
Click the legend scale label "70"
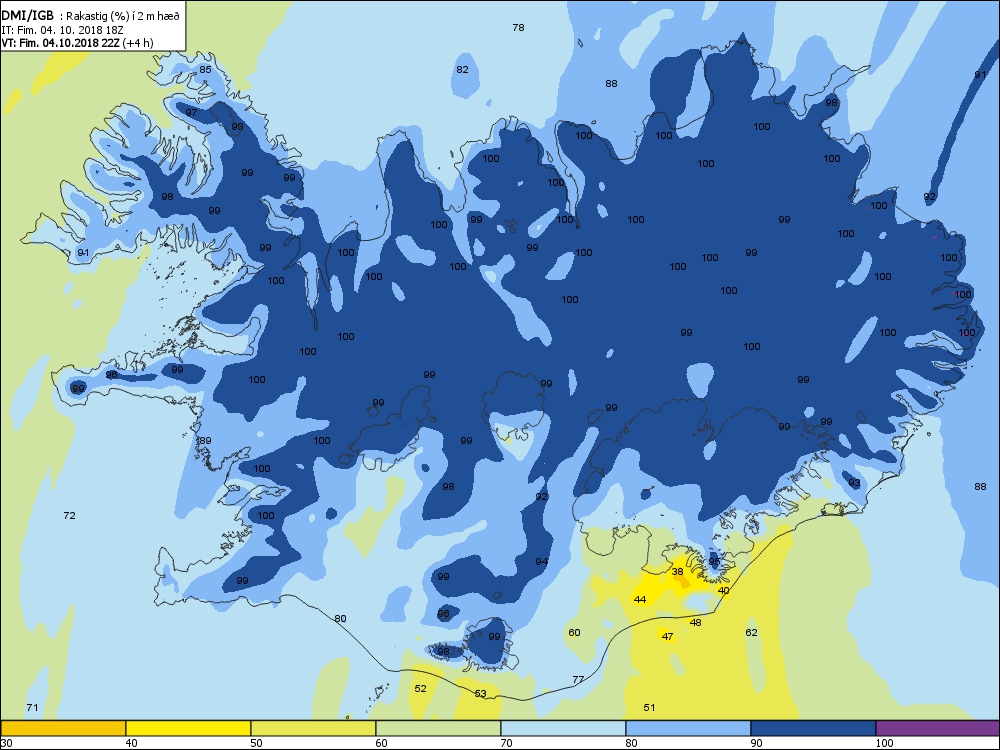coord(506,743)
